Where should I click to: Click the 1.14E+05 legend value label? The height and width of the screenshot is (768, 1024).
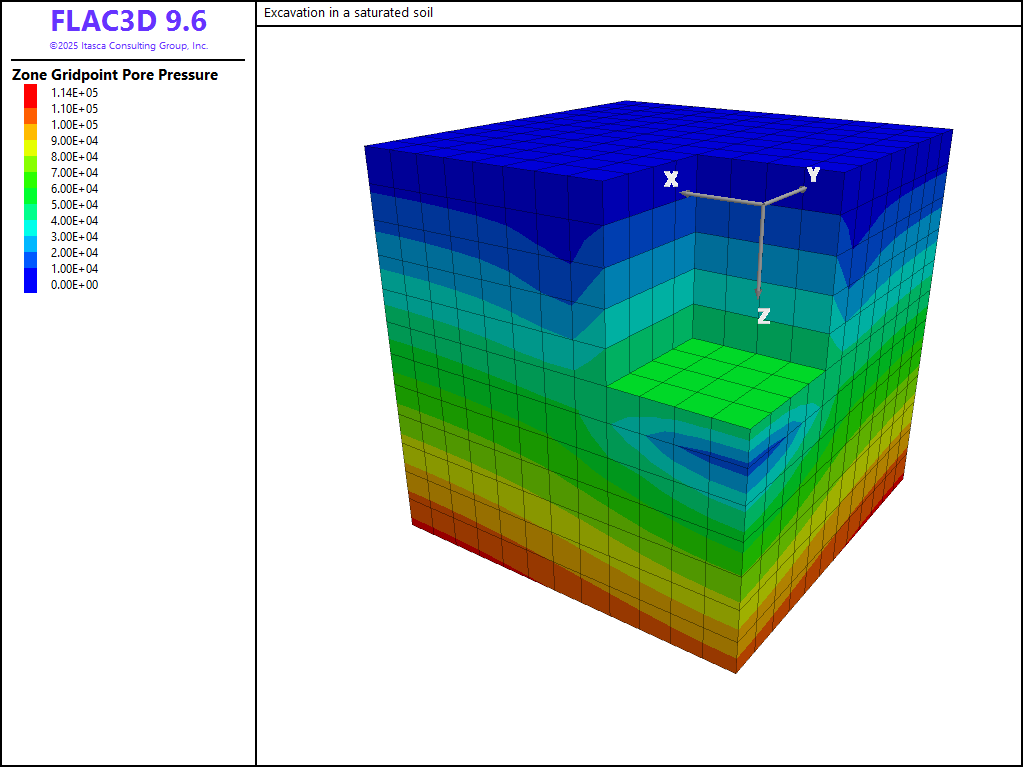[74, 93]
